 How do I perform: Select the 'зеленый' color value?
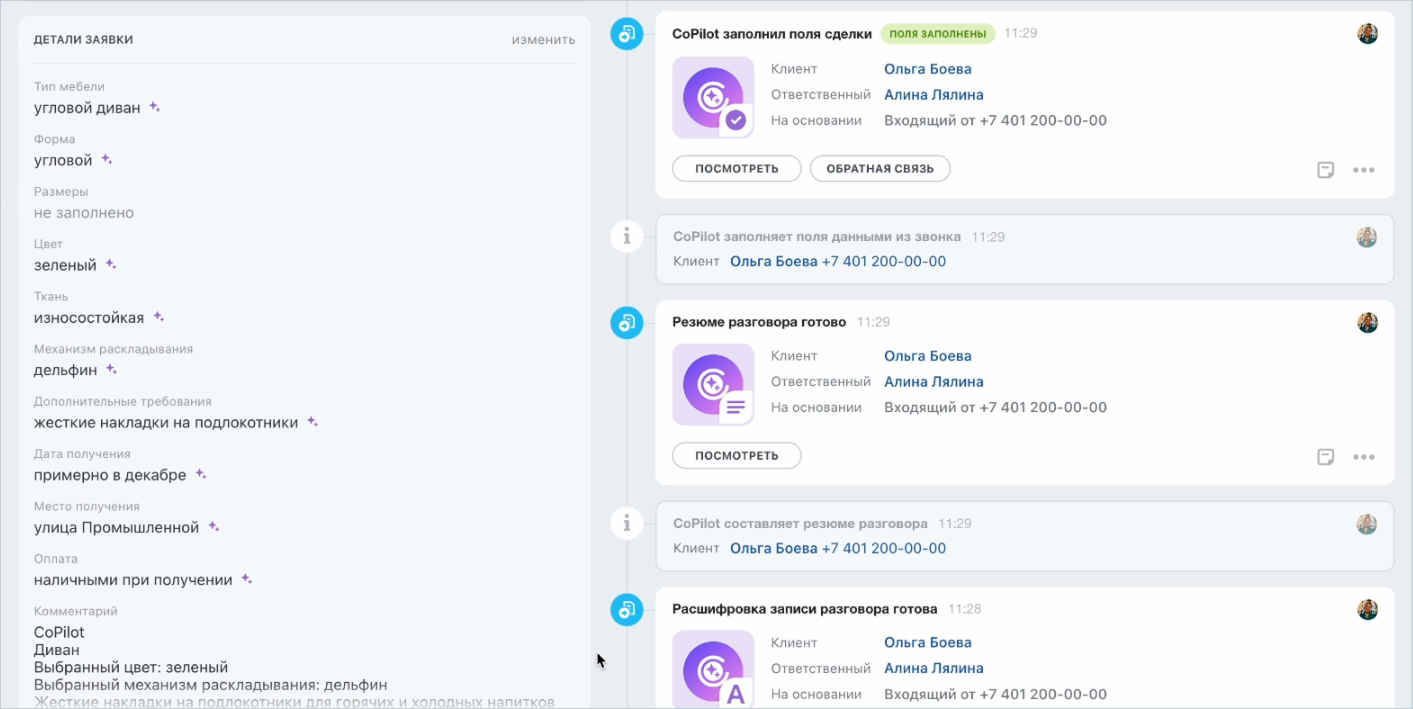tap(65, 265)
